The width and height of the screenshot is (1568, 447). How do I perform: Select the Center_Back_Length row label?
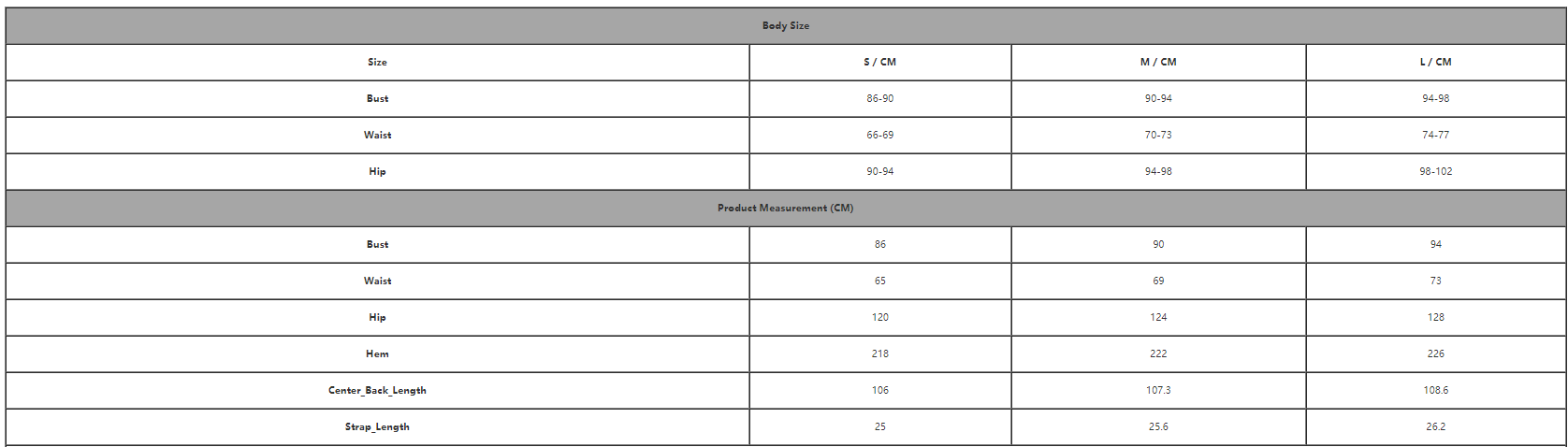point(377,390)
